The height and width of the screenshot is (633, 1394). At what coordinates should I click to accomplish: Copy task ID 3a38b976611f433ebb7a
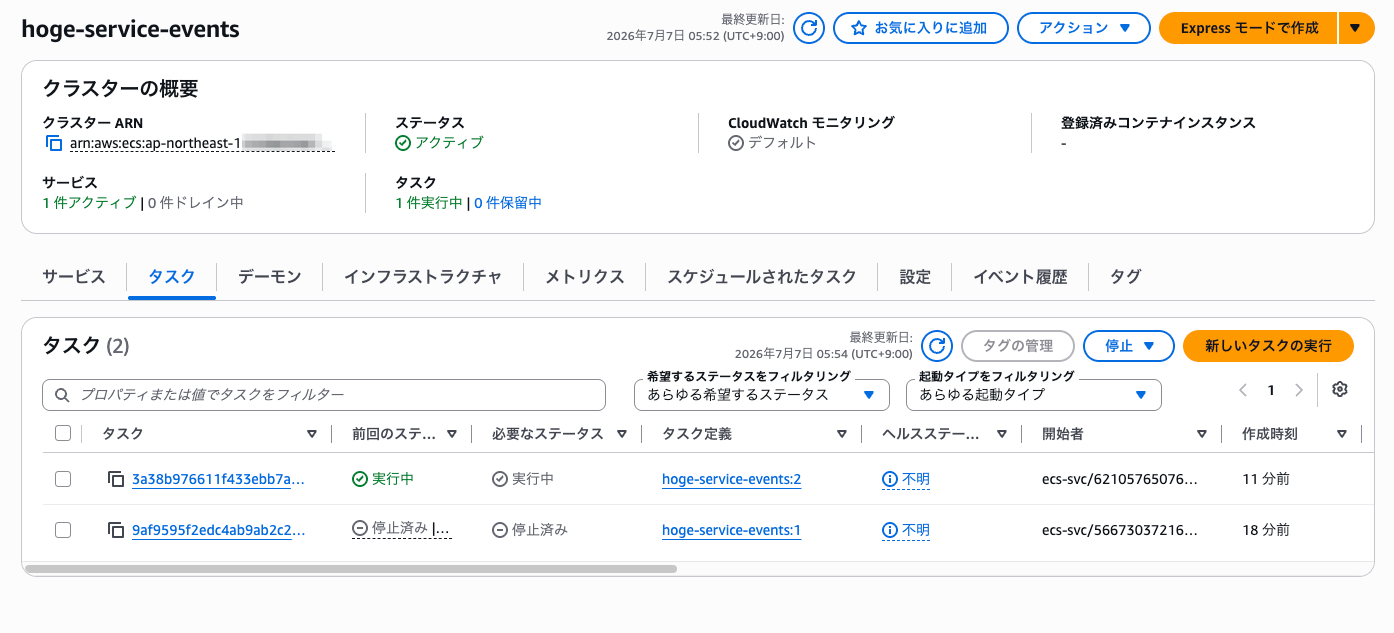(116, 479)
